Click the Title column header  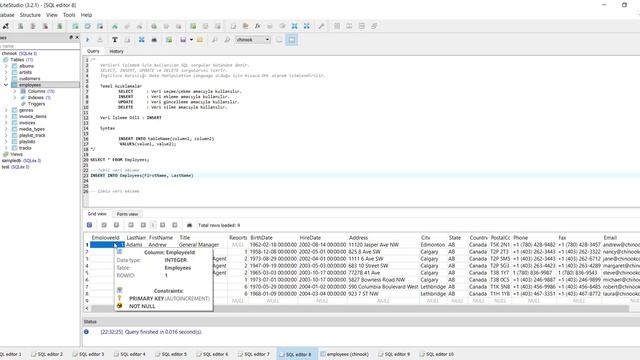click(x=202, y=238)
